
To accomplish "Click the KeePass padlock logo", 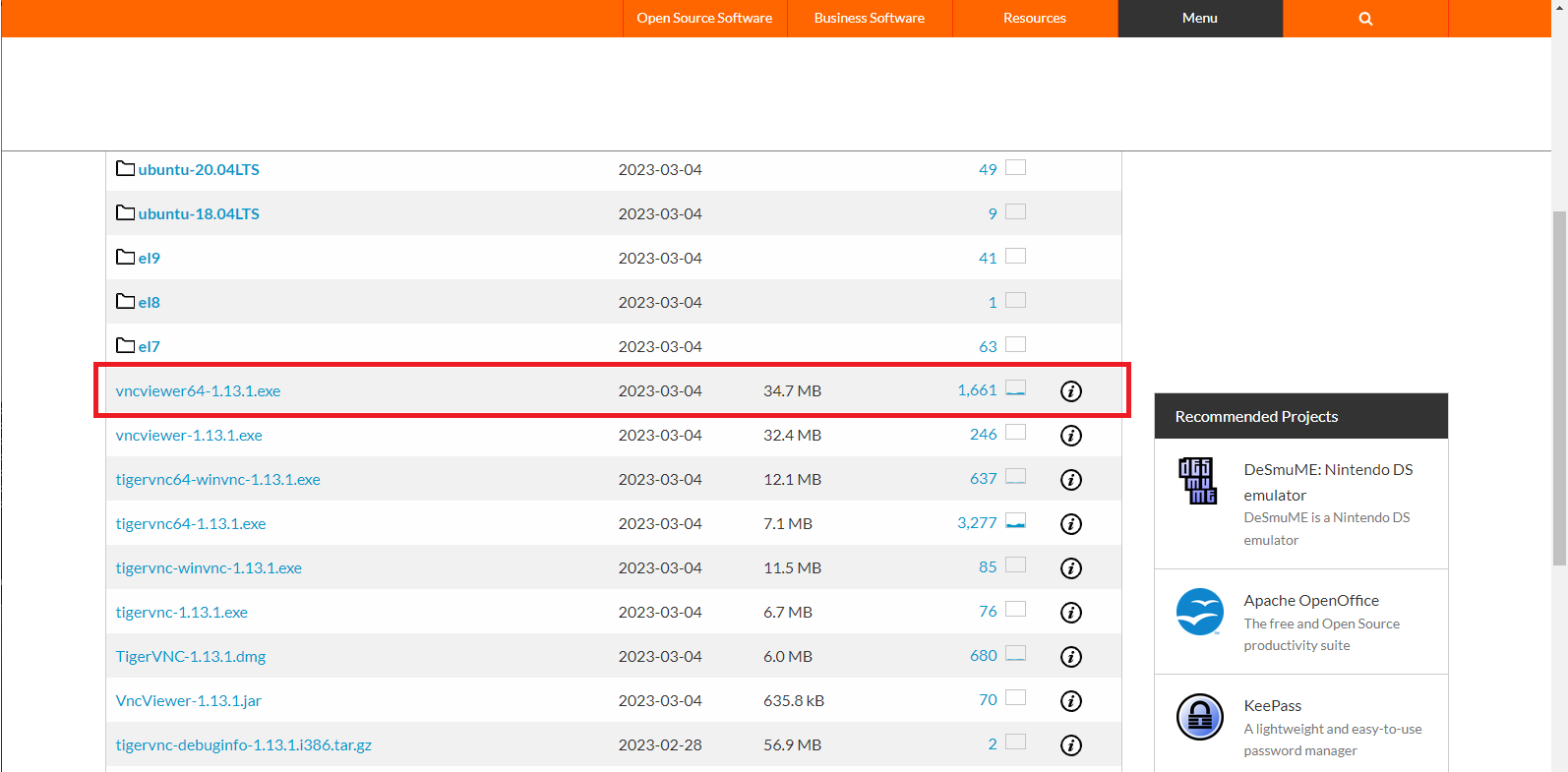I will tap(1199, 717).
